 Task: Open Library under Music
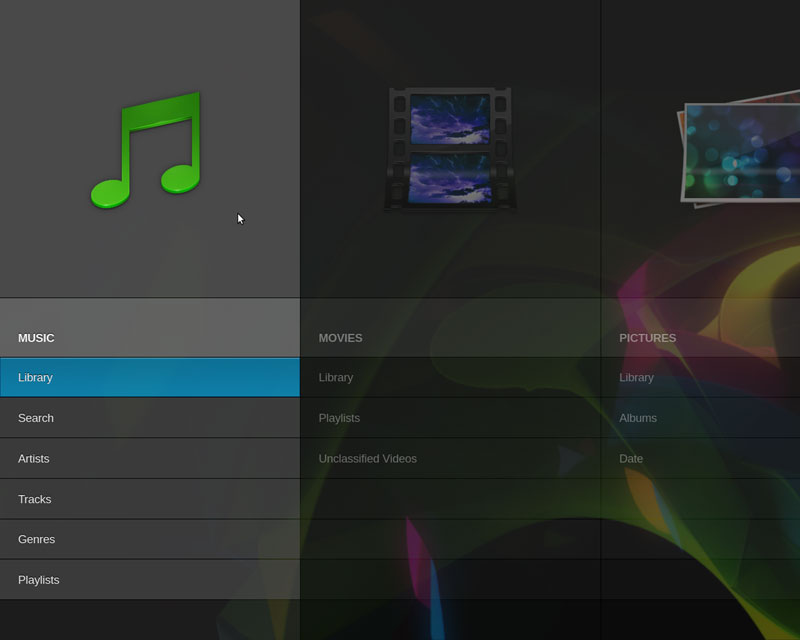click(x=150, y=377)
